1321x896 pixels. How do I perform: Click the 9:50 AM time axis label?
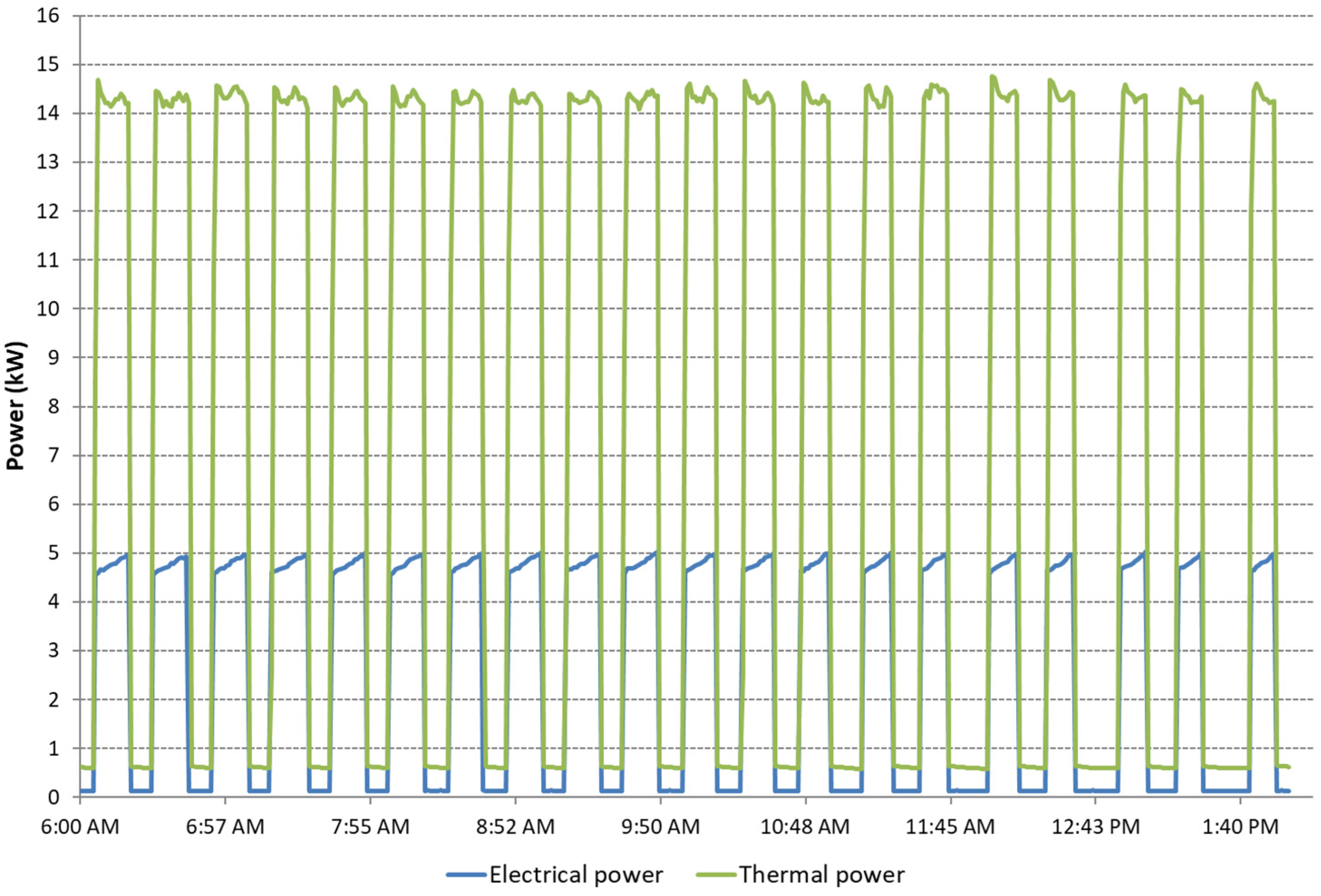tap(661, 827)
